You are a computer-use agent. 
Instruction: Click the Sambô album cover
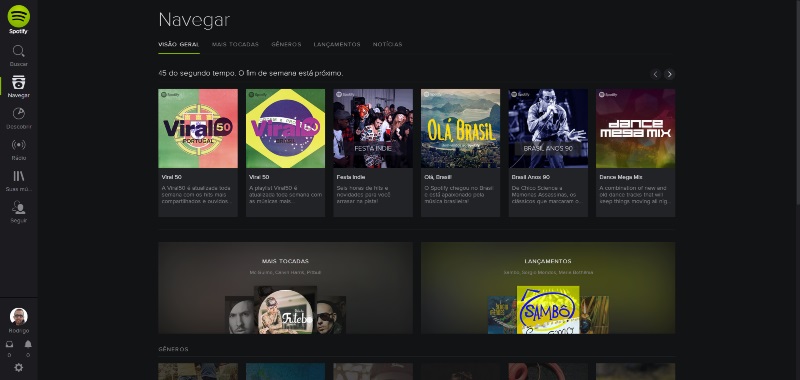pos(548,310)
